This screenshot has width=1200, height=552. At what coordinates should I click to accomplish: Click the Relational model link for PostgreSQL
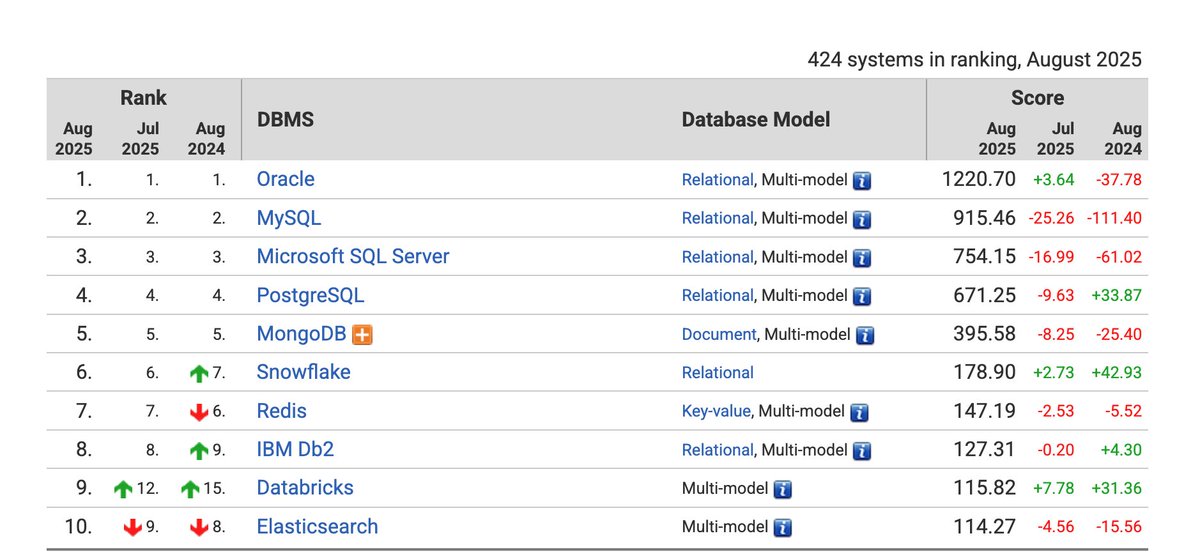click(717, 296)
